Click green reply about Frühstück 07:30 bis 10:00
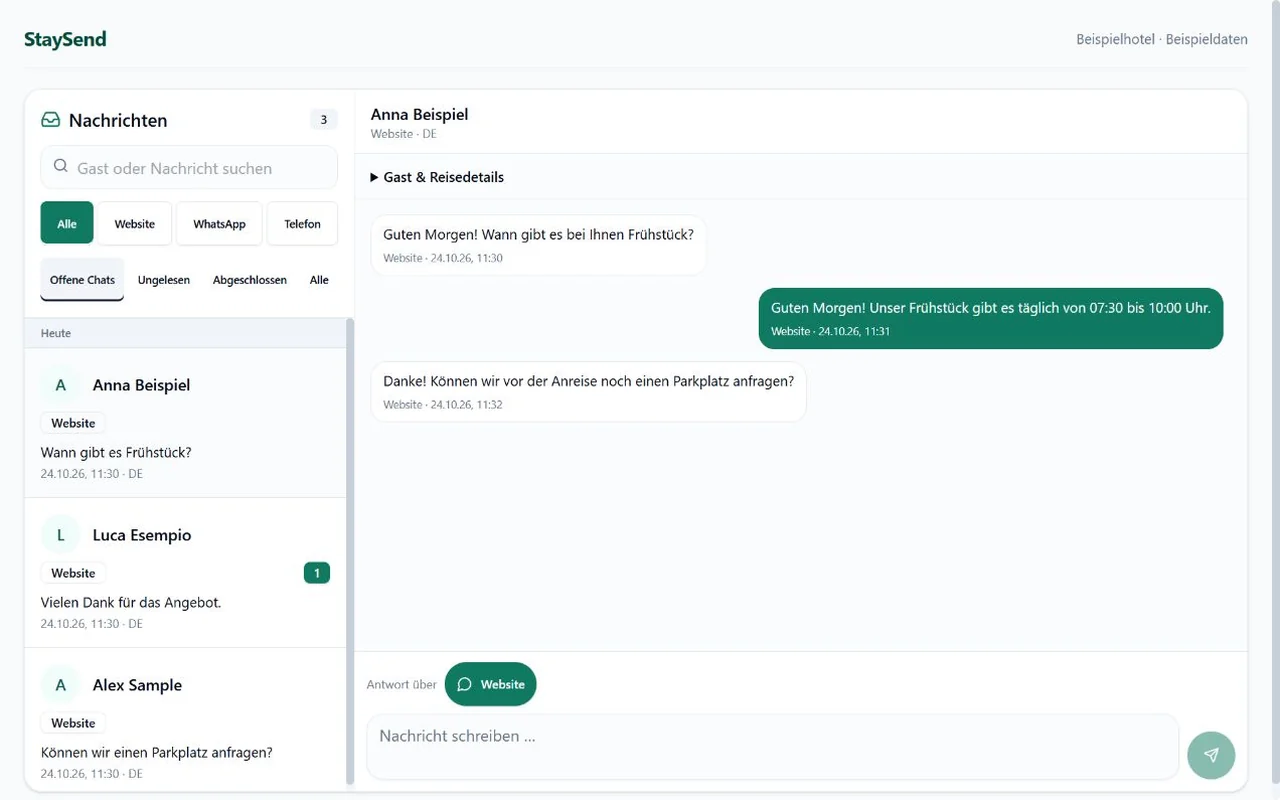The width and height of the screenshot is (1280, 800). click(991, 318)
